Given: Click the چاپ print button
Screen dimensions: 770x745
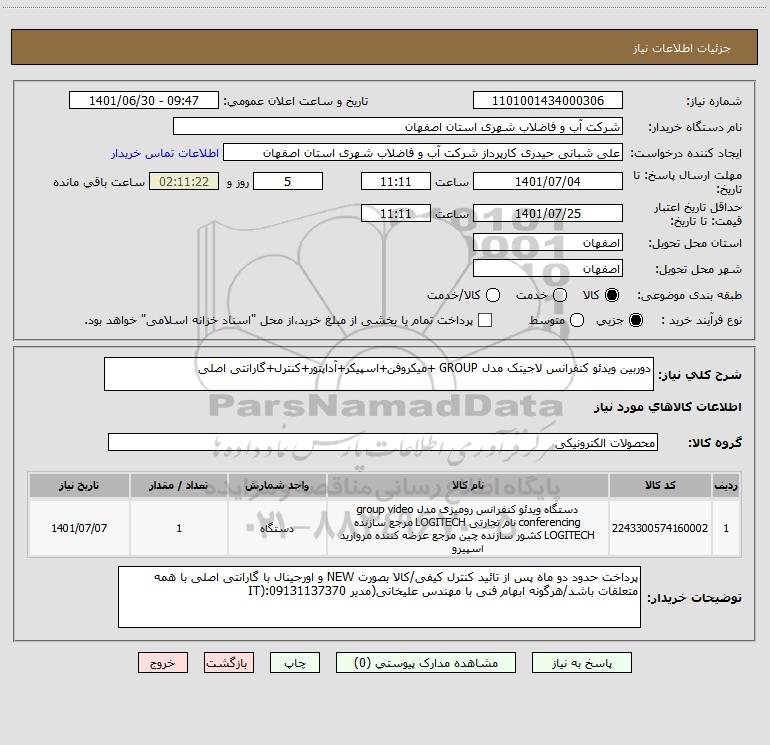Looking at the screenshot, I should [295, 663].
